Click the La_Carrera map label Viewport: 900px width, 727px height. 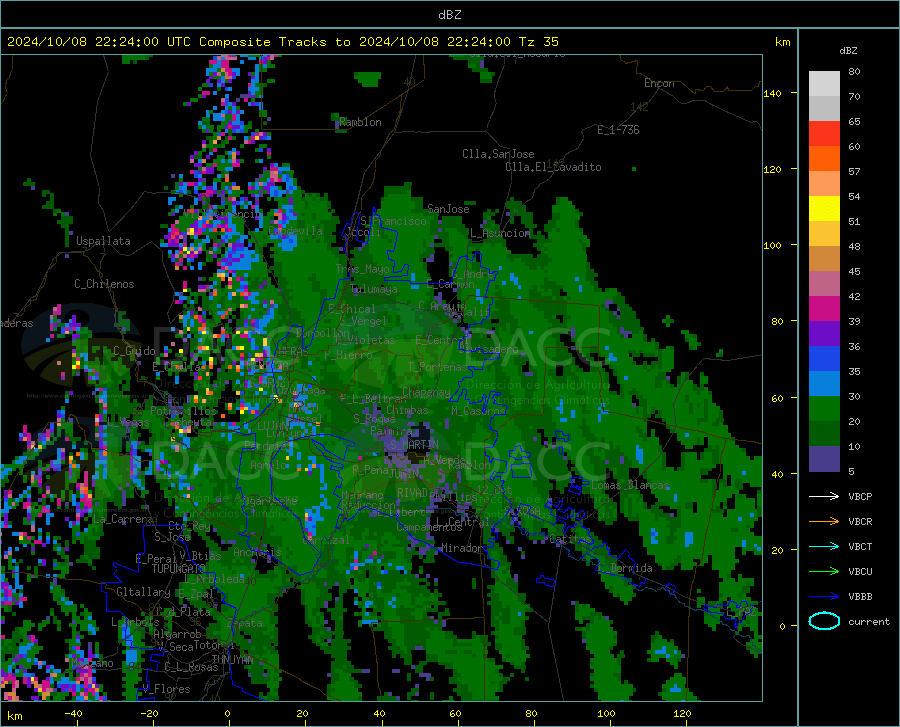[124, 519]
